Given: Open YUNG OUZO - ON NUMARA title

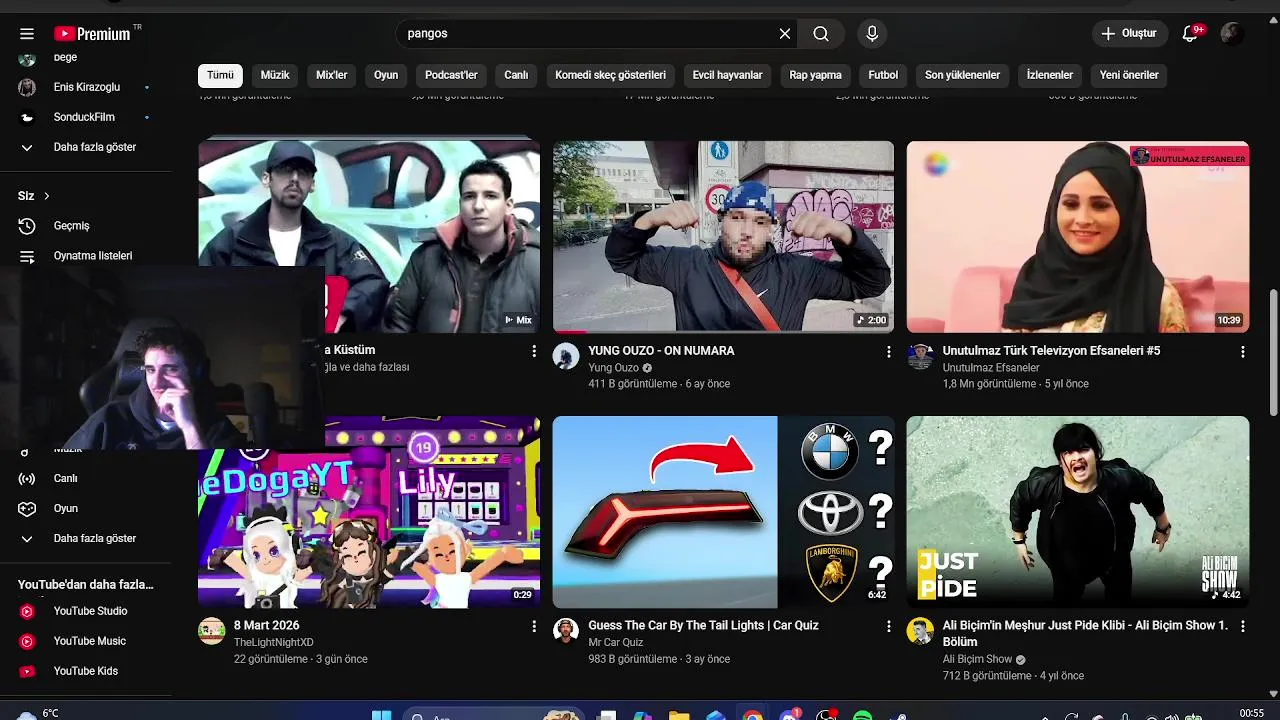Looking at the screenshot, I should (661, 351).
